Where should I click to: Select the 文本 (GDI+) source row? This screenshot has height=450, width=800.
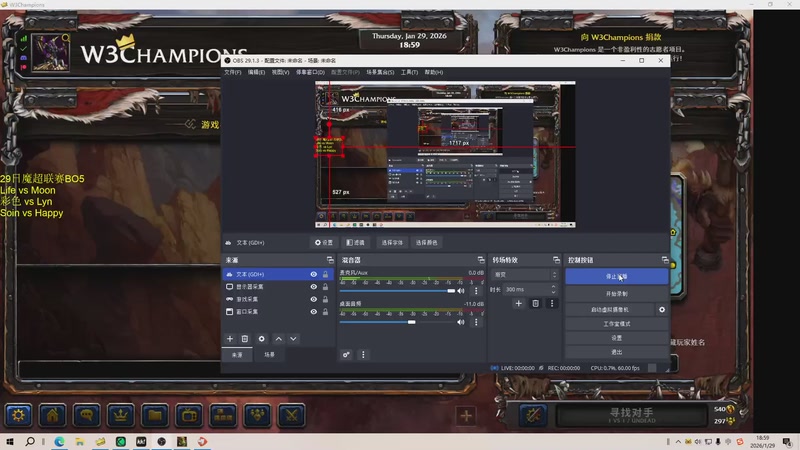[278, 274]
